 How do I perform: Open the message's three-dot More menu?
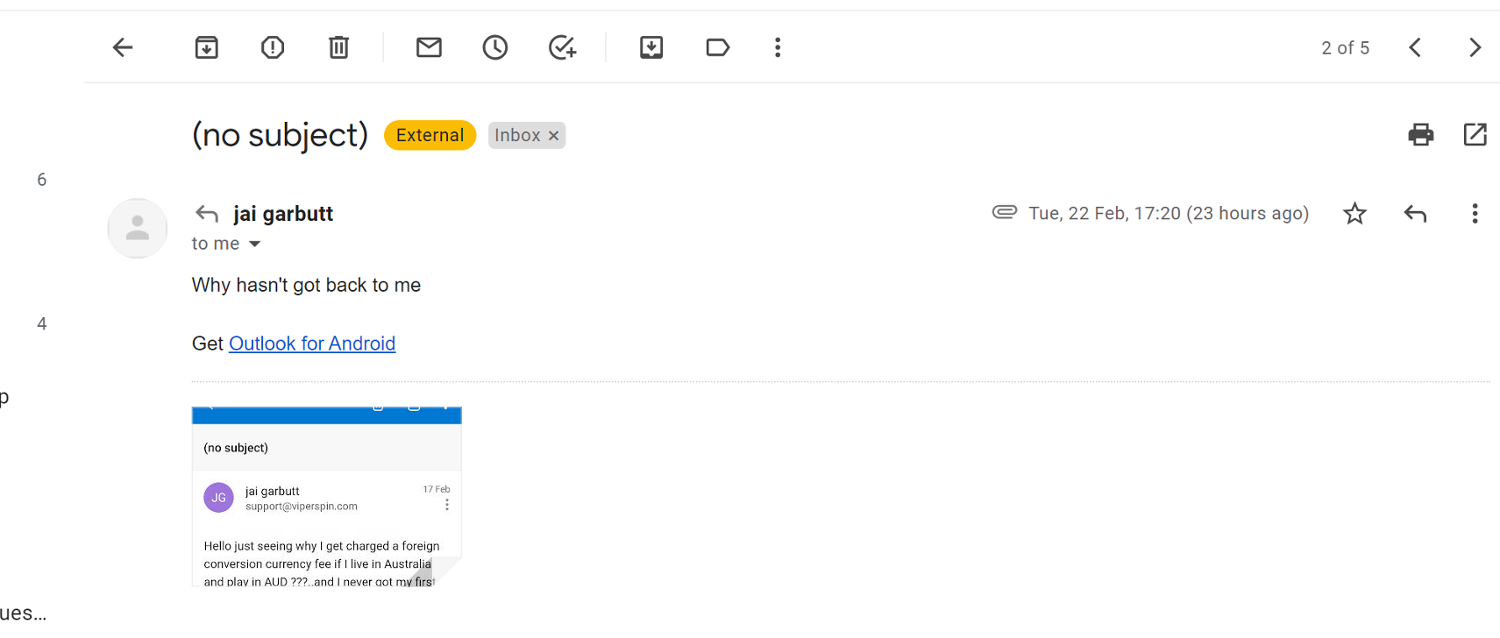[x=1475, y=213]
